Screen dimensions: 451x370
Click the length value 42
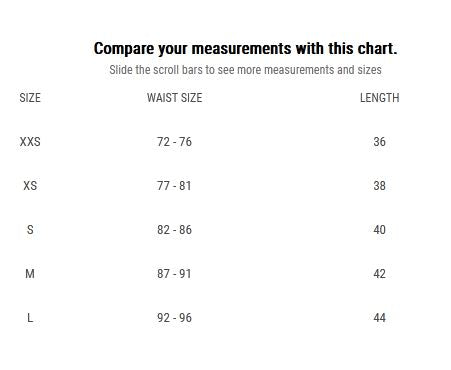click(x=379, y=274)
